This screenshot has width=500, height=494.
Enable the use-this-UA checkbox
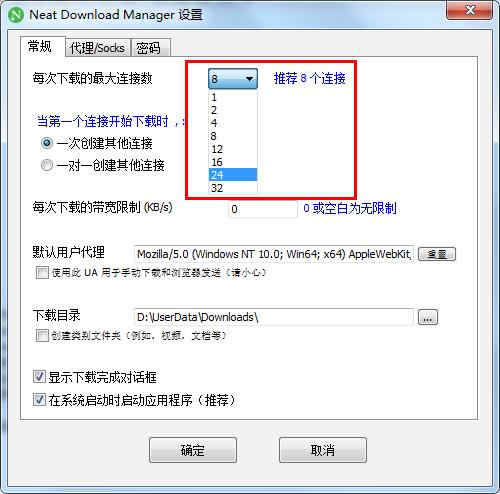coord(42,273)
